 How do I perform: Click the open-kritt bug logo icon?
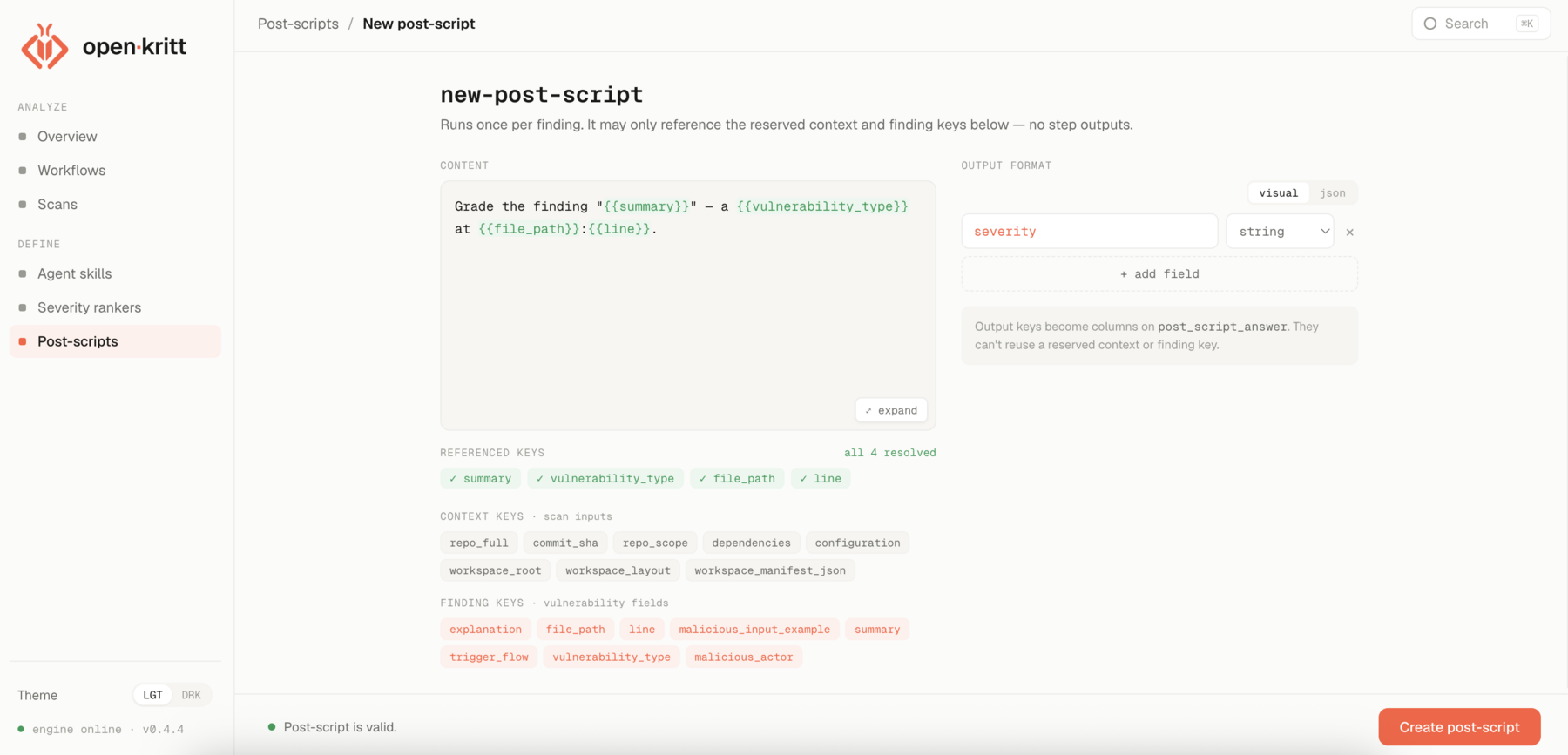(44, 46)
